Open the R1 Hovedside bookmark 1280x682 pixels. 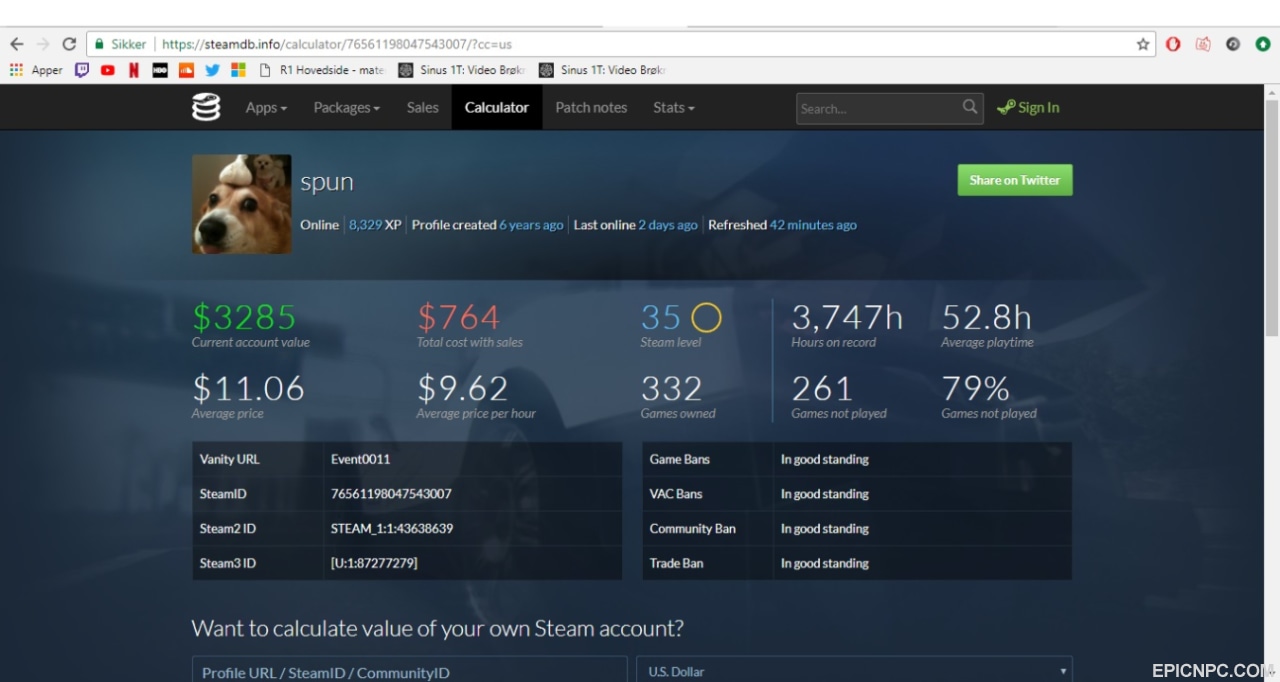point(322,70)
